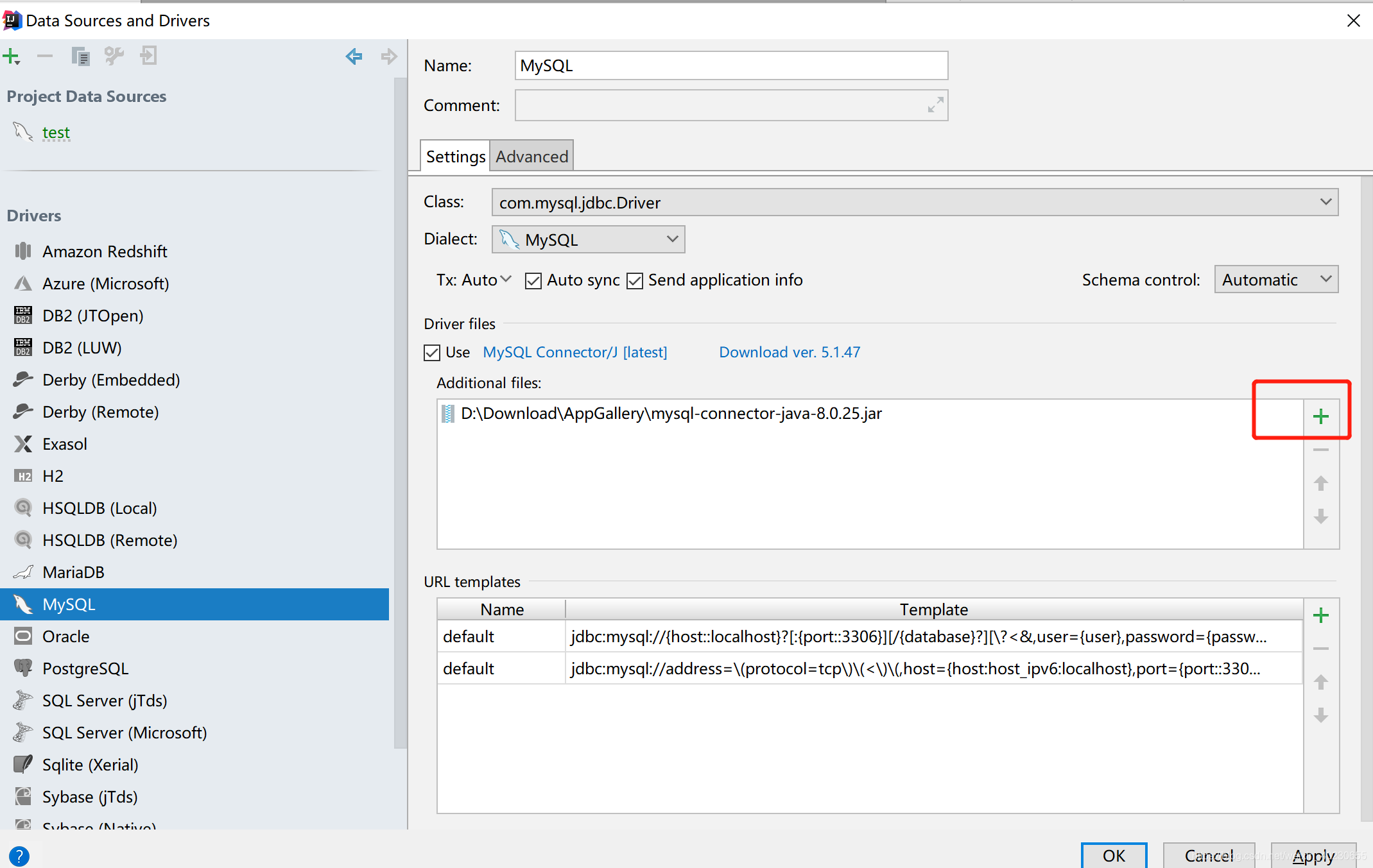Select the Sybase (jTds) driver
The image size is (1373, 868).
pyautogui.click(x=194, y=797)
